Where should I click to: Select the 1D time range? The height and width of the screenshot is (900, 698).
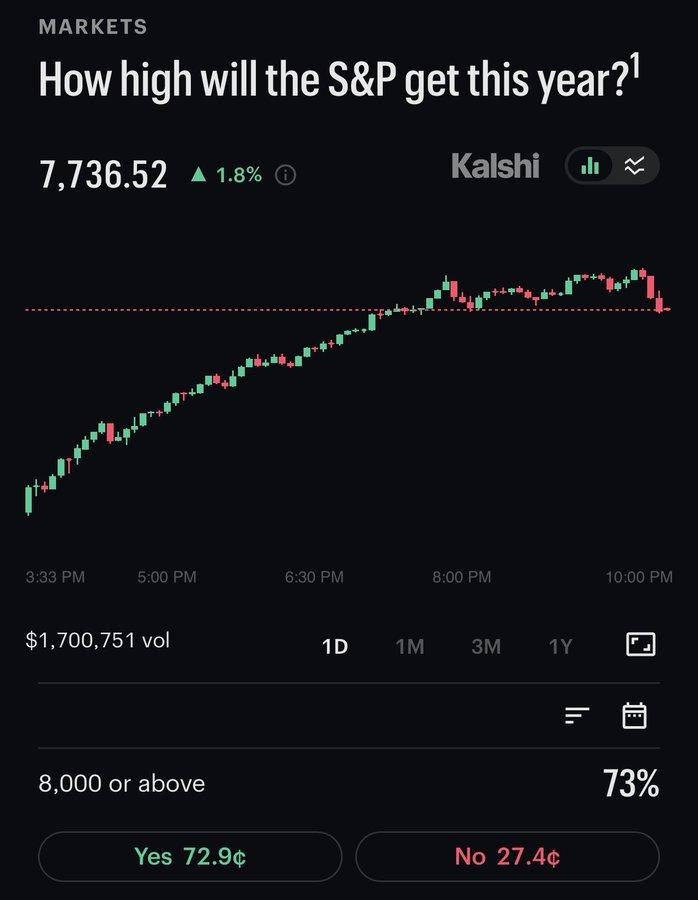point(335,647)
